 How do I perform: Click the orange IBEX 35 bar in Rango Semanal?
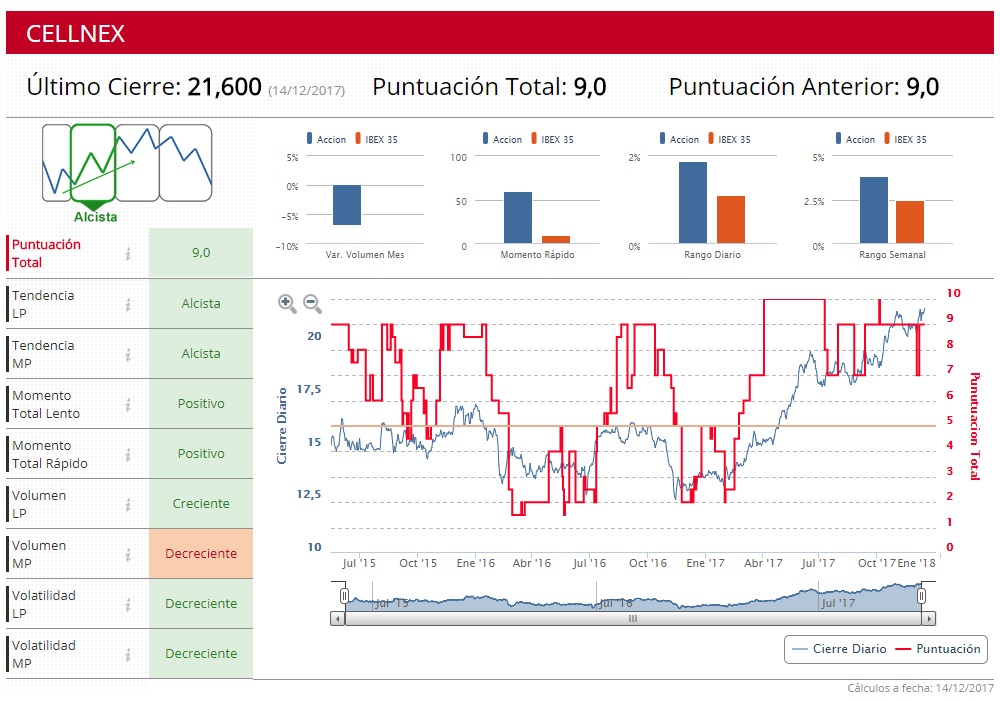coord(909,222)
